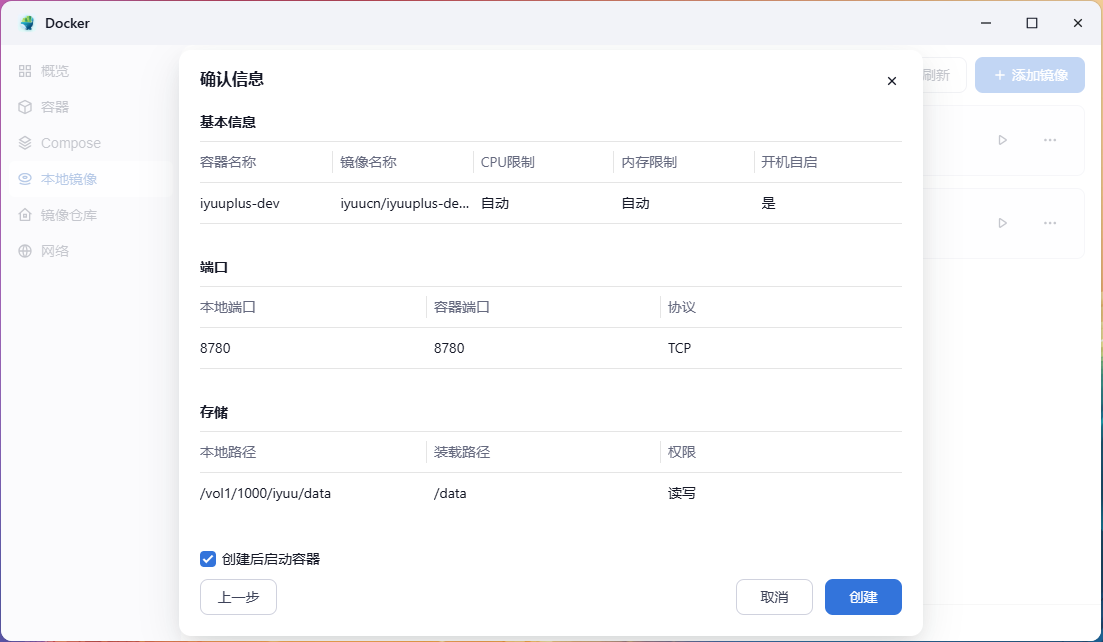Image resolution: width=1103 pixels, height=642 pixels.
Task: Minimize the Docker window
Action: [x=986, y=23]
